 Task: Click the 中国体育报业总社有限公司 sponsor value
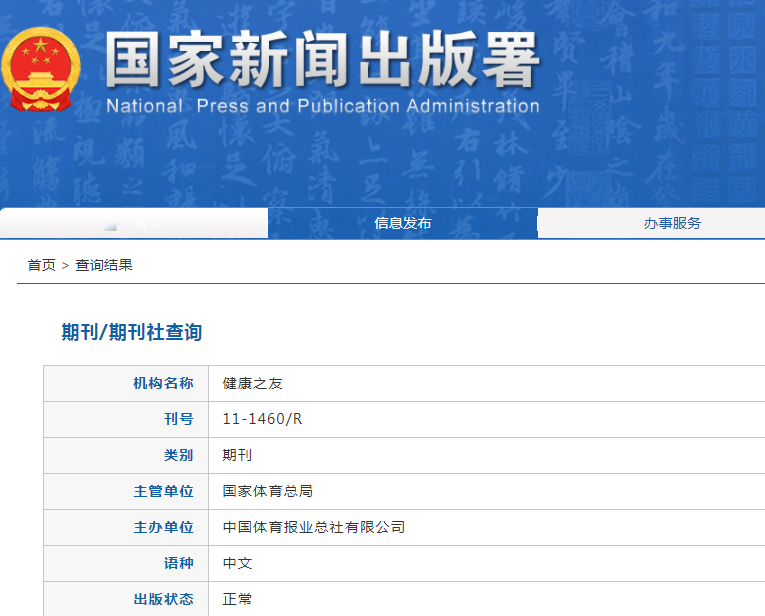coord(313,527)
